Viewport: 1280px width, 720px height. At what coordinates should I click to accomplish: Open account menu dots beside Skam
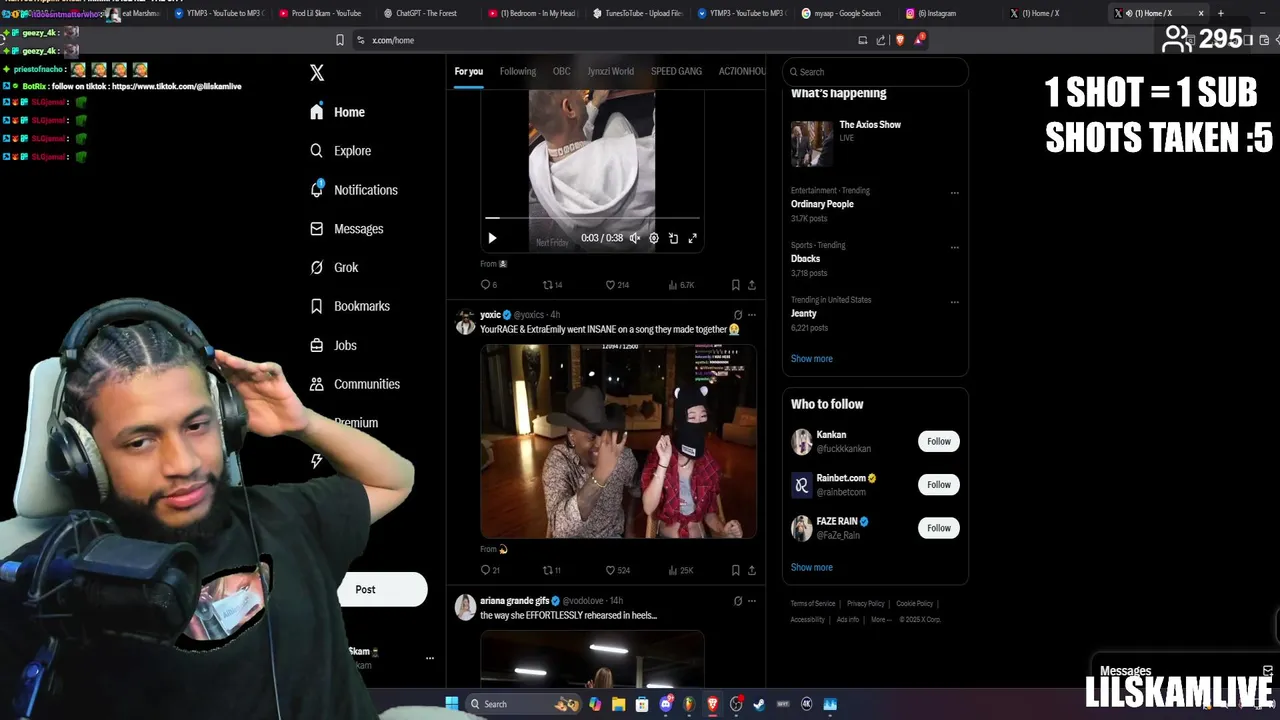430,658
